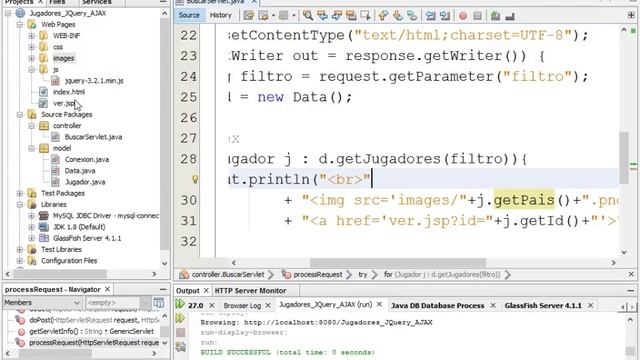Click Shift Line Right icon

pyautogui.click(x=445, y=16)
